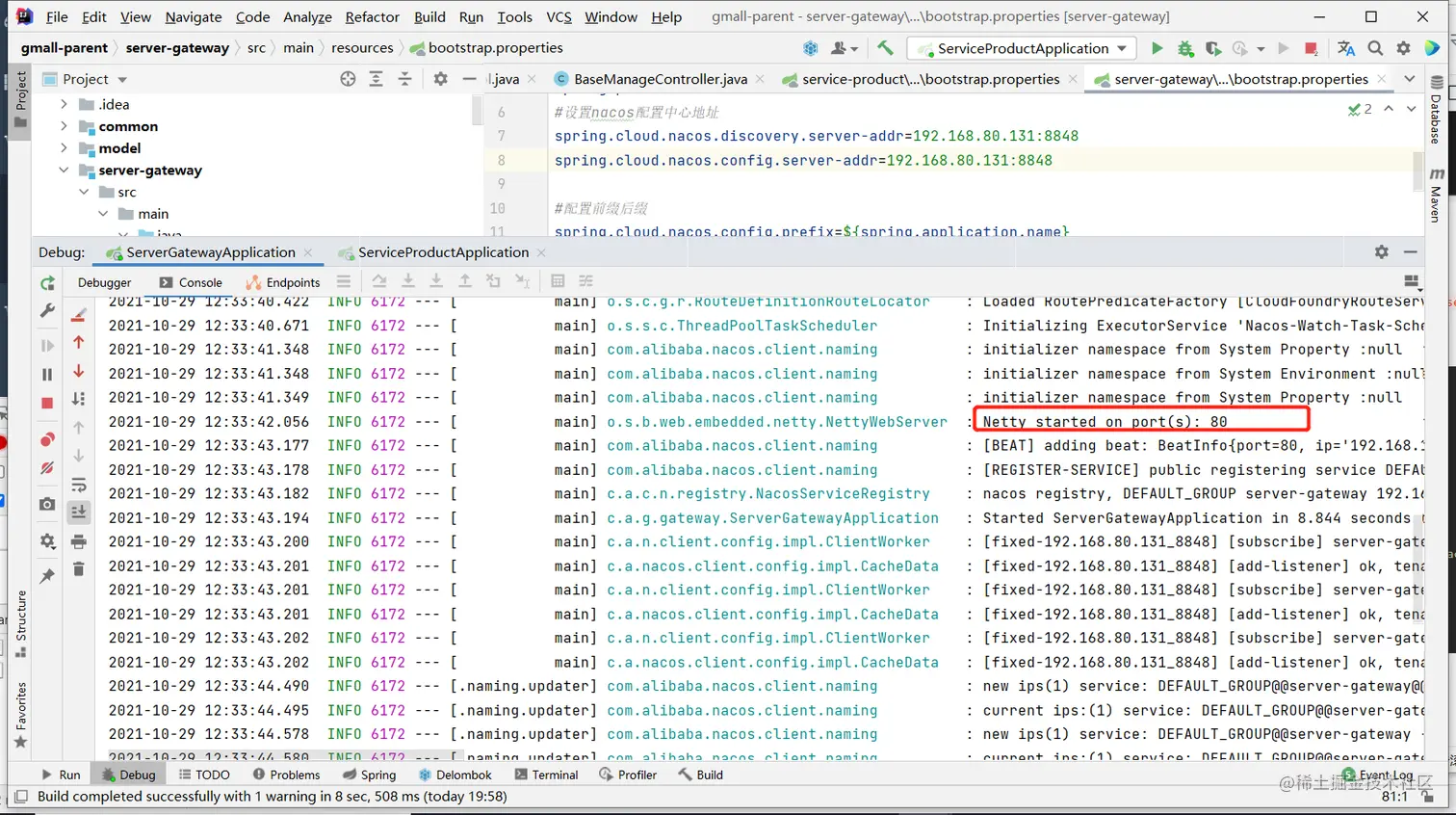Click Step Over in the debugger toolbar
Image resolution: width=1456 pixels, height=815 pixels.
pos(379,281)
